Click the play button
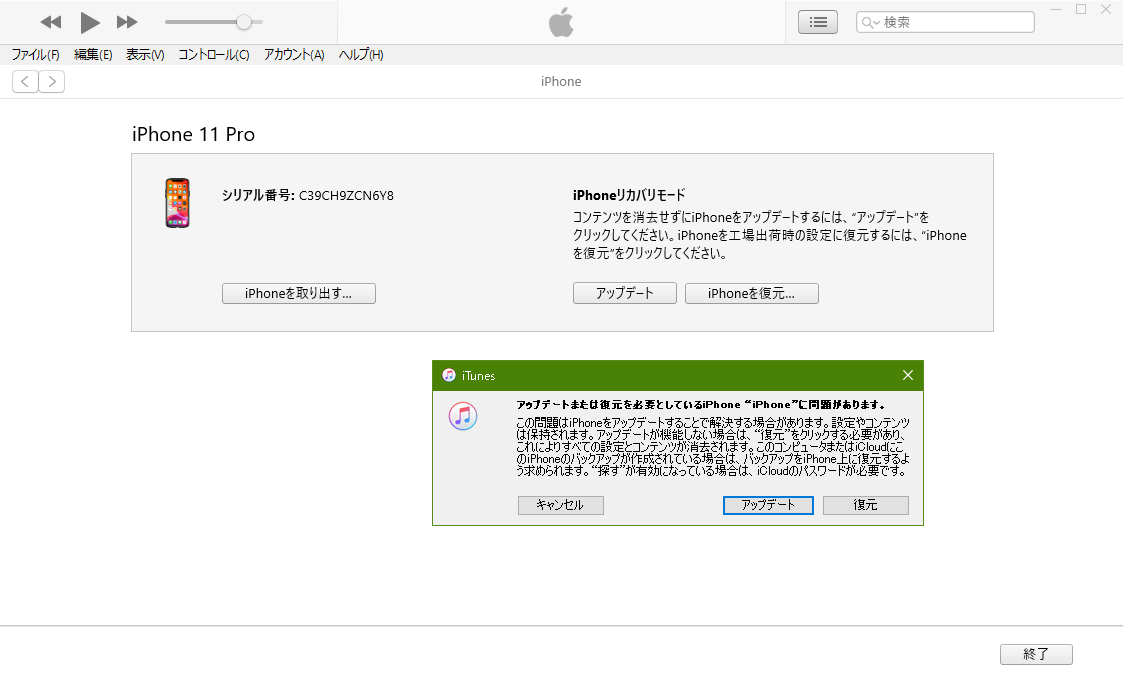Screen dimensions: 1123x682 pyautogui.click(x=90, y=22)
